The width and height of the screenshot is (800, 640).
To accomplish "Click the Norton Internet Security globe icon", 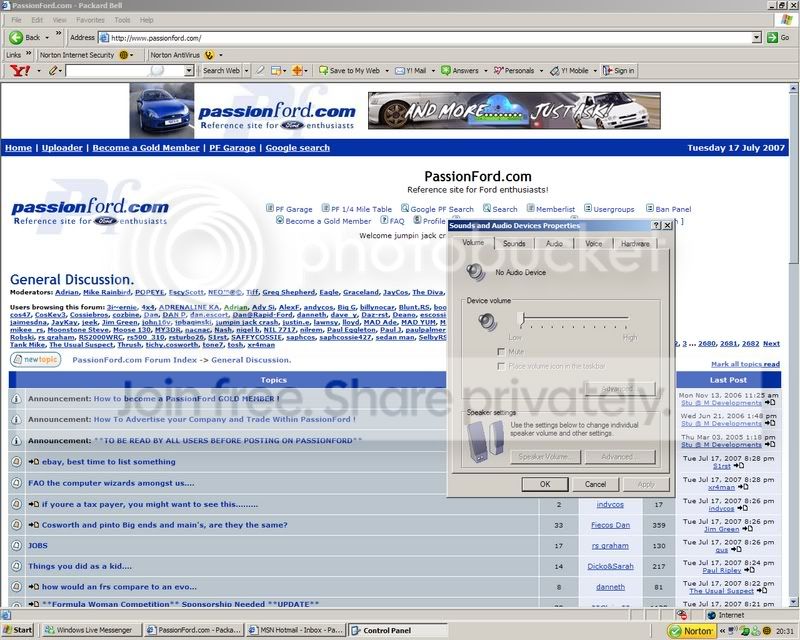I will [x=123, y=55].
